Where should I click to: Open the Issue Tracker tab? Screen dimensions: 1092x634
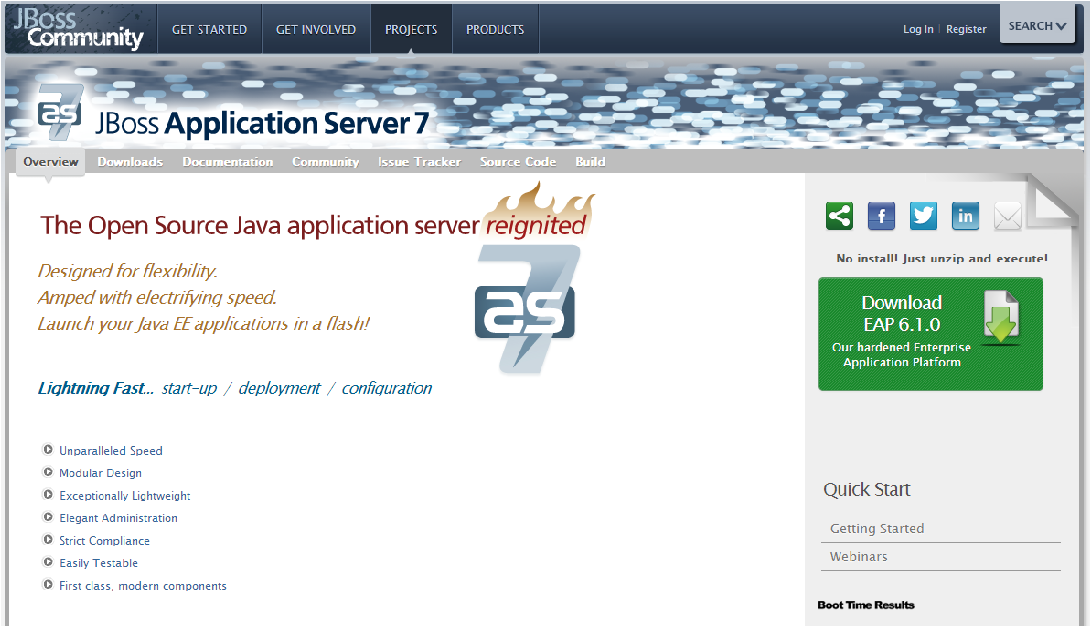tap(419, 161)
